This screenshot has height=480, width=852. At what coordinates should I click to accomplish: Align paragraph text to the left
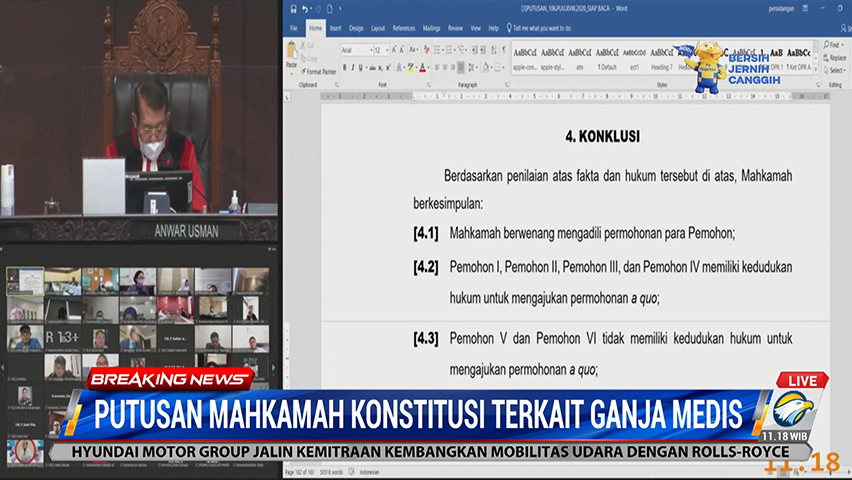437,67
